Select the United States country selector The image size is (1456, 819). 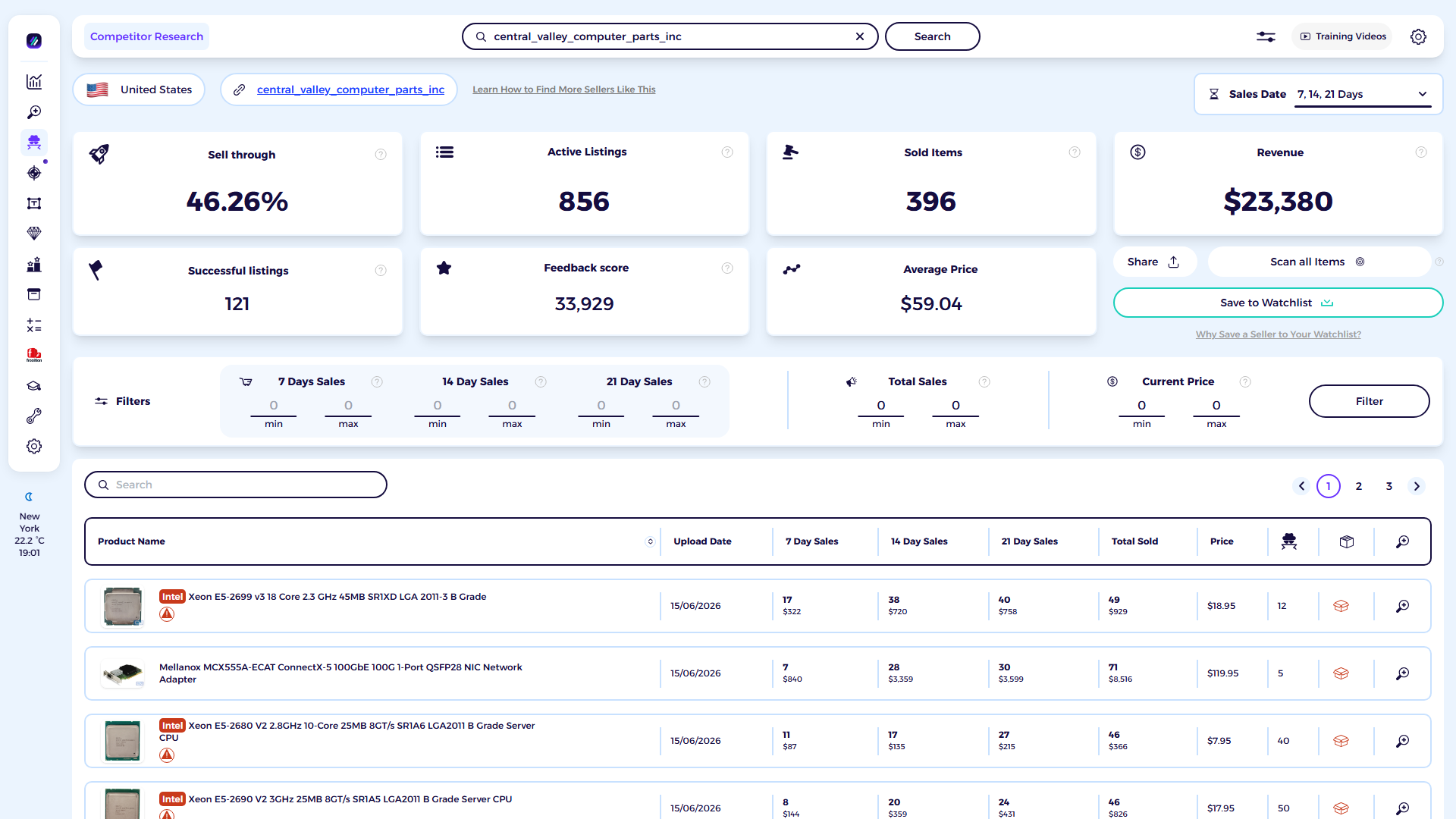pyautogui.click(x=139, y=89)
